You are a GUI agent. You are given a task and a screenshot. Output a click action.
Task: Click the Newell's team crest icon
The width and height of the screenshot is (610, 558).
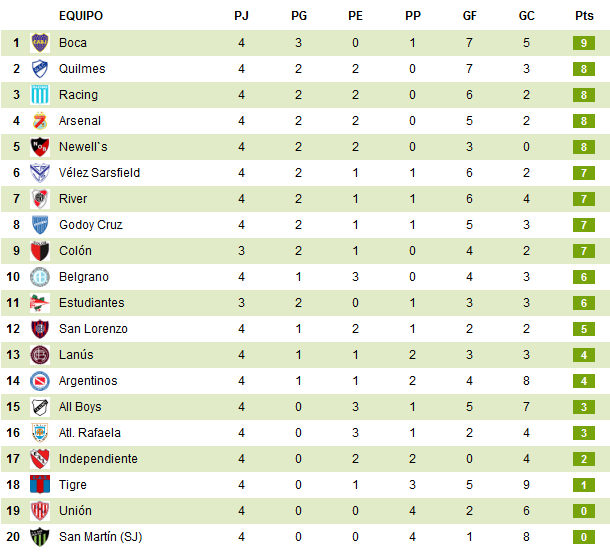point(40,147)
